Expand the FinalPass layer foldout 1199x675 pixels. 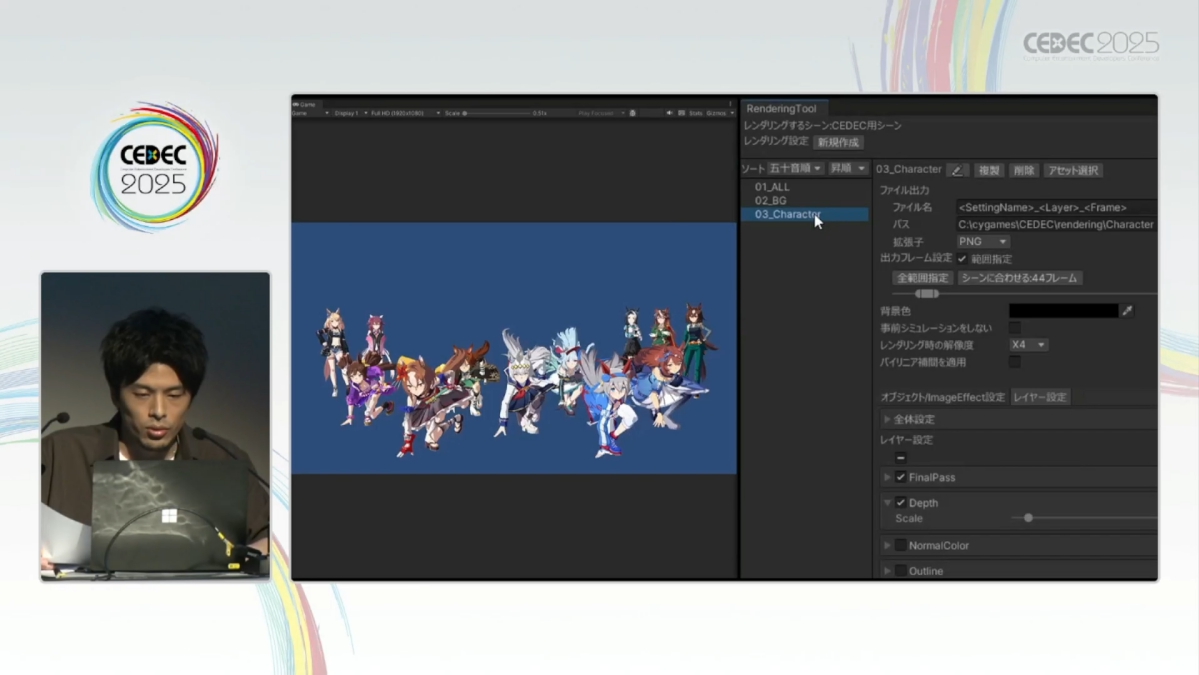[887, 477]
